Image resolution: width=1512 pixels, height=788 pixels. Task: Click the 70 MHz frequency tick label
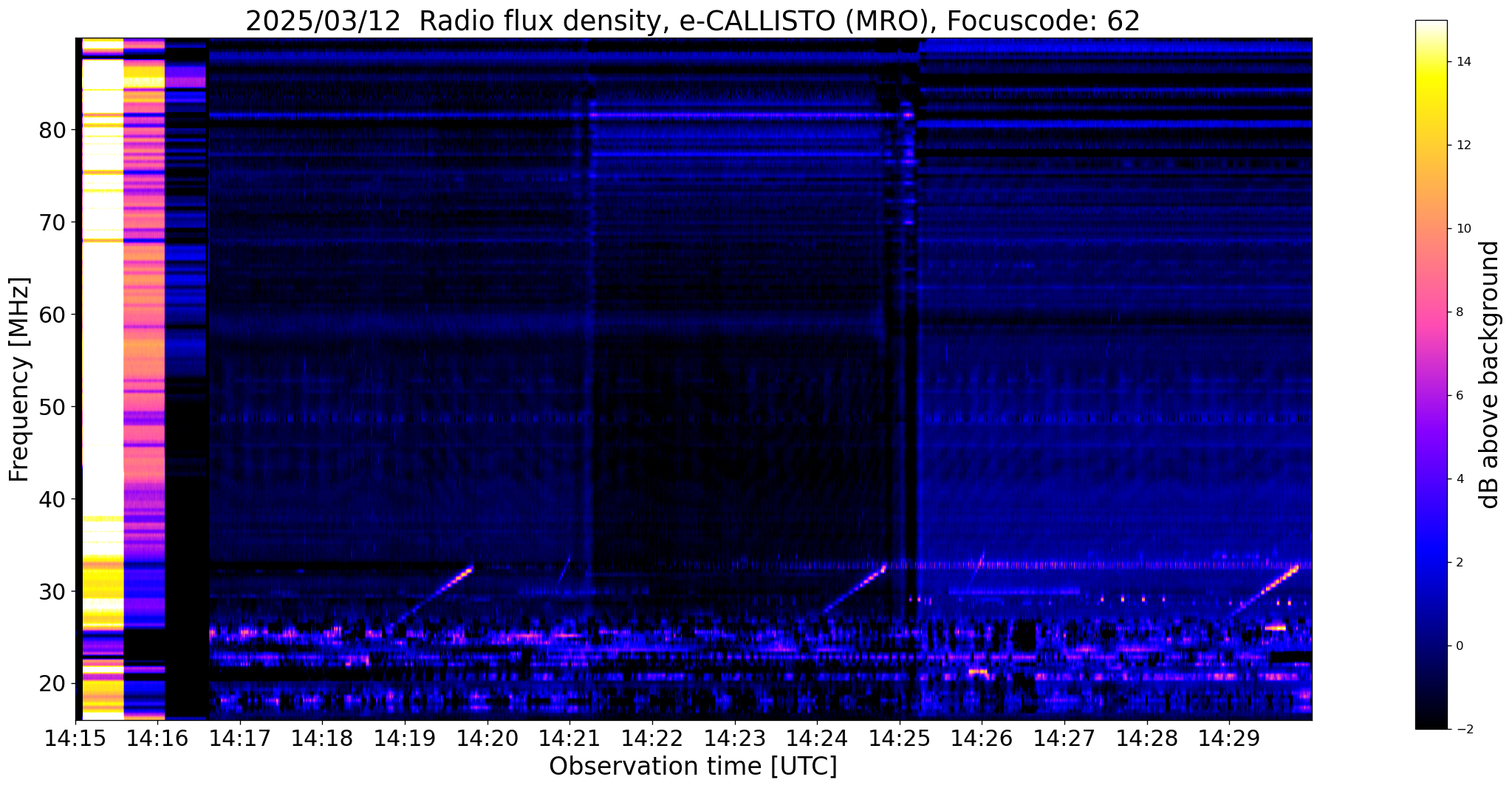tap(52, 222)
